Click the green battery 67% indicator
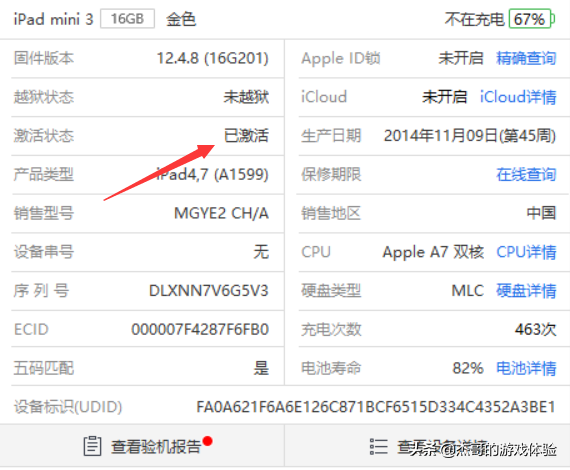The height and width of the screenshot is (470, 570). point(531,19)
